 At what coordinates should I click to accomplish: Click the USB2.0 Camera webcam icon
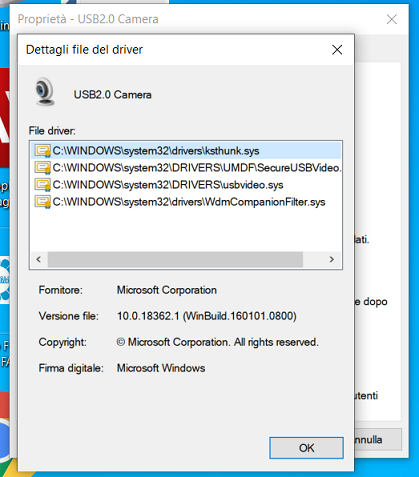tap(45, 92)
